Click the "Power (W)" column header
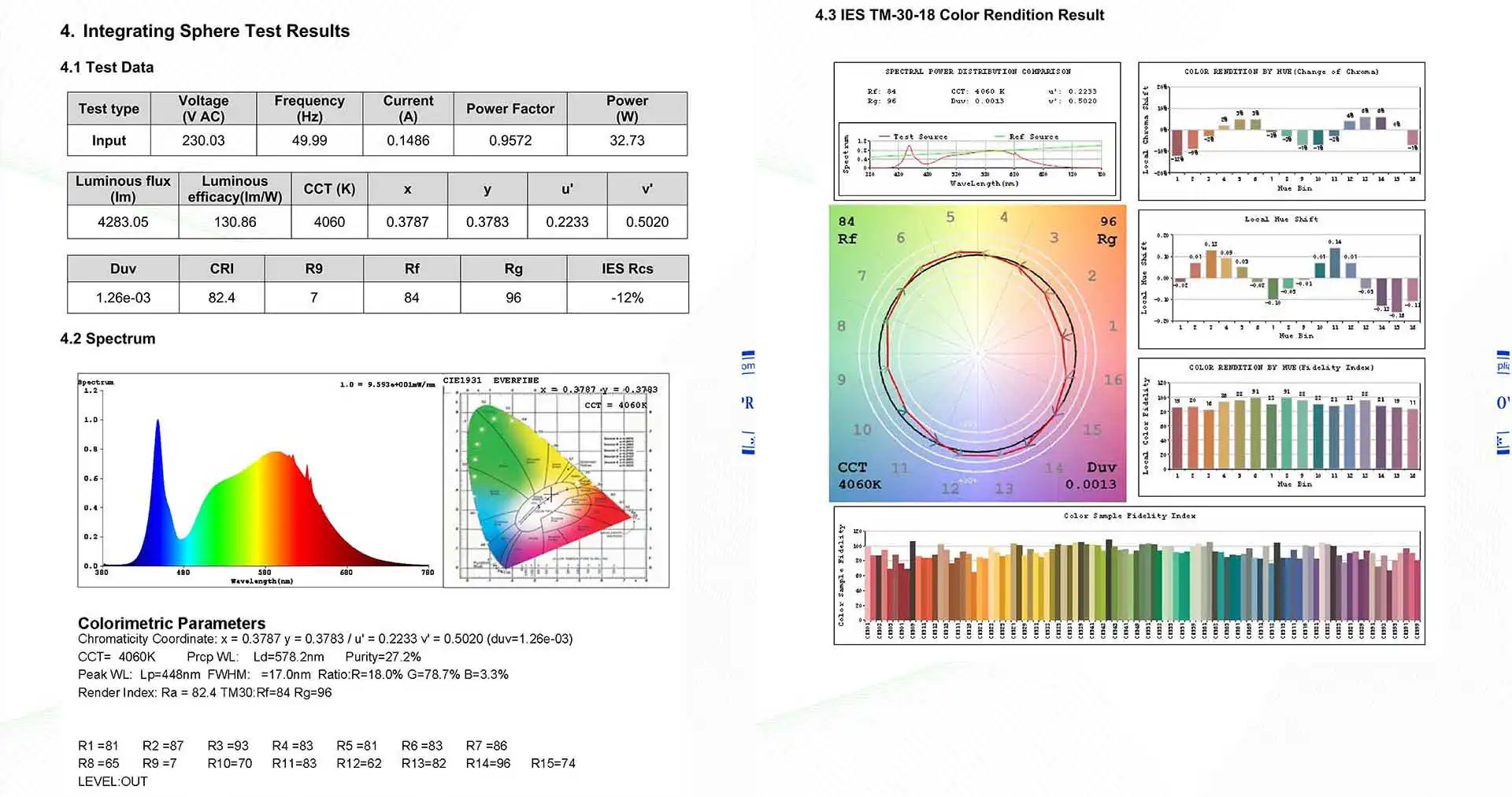This screenshot has height=797, width=1512. coord(627,109)
